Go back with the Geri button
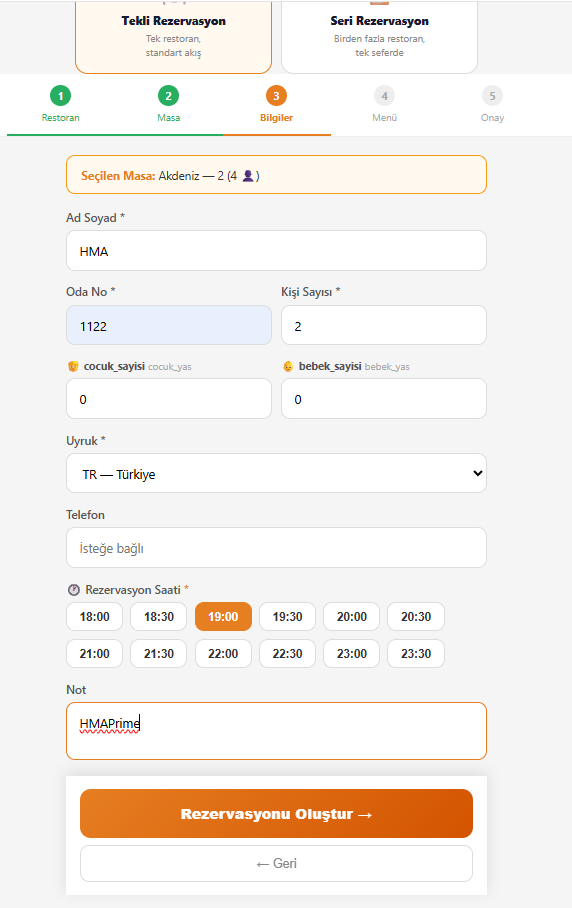Screen dimensions: 572x908 pos(276,863)
